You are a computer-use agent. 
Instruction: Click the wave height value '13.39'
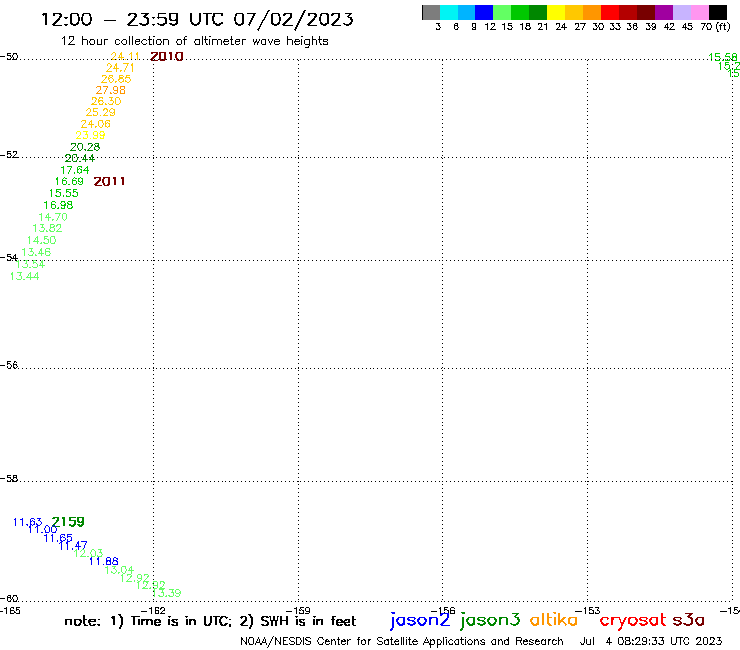[167, 593]
